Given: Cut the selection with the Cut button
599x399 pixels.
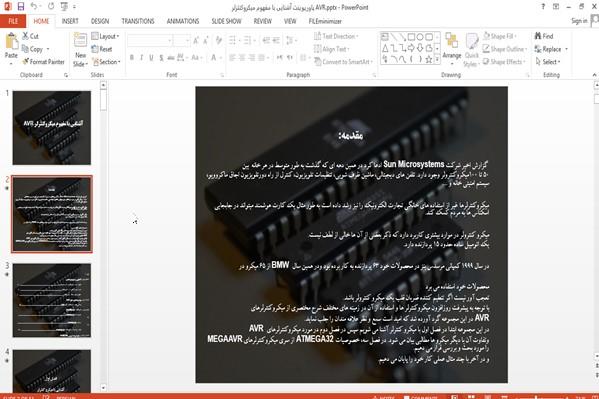Looking at the screenshot, I should click(30, 36).
